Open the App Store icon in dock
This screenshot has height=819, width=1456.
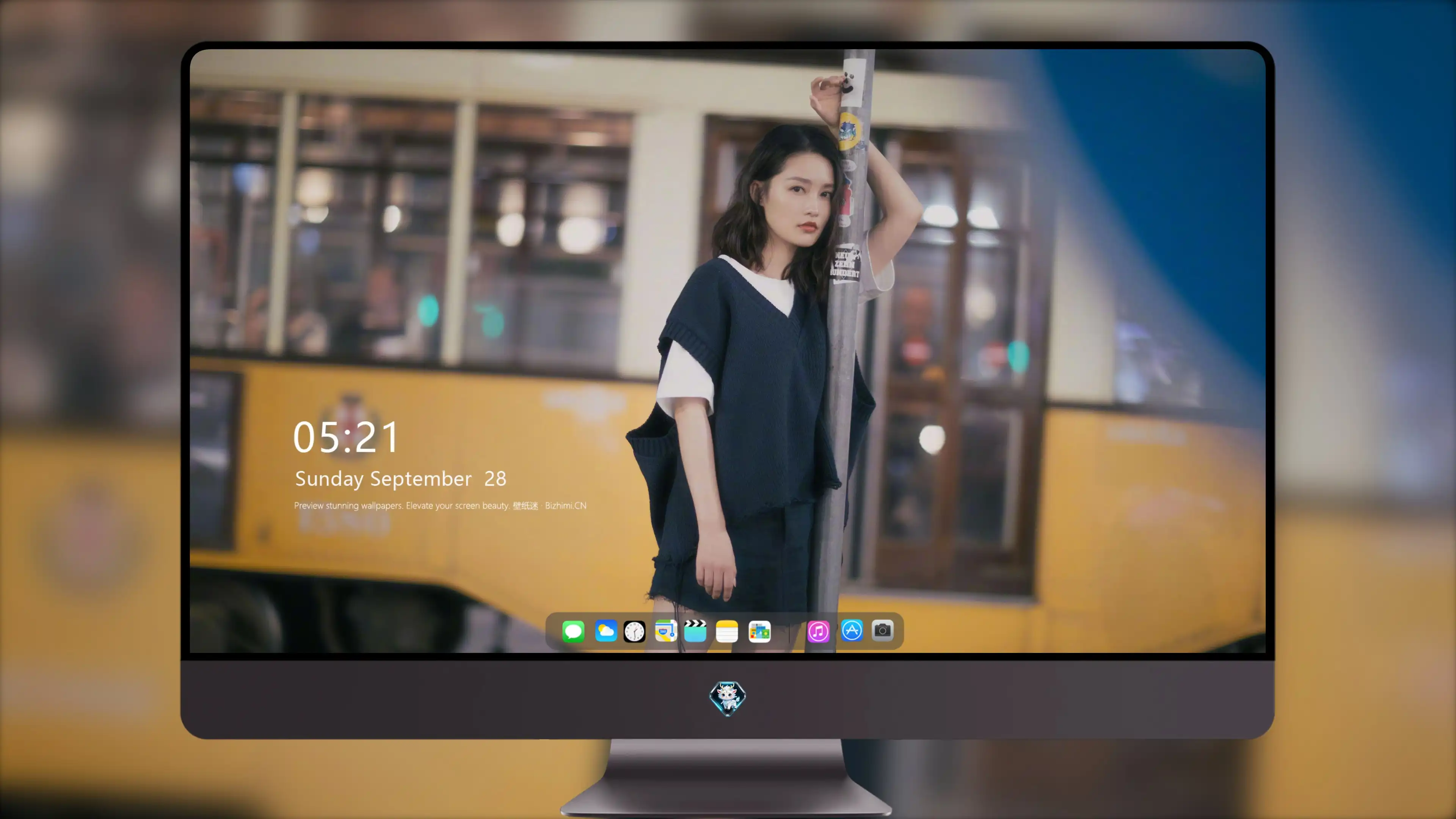(x=852, y=630)
